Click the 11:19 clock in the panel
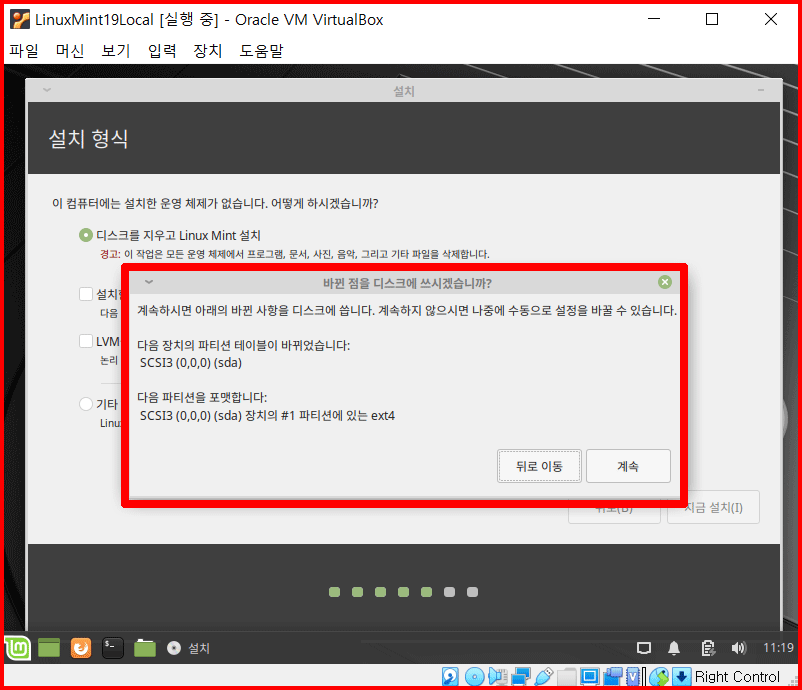This screenshot has width=802, height=690. (778, 648)
